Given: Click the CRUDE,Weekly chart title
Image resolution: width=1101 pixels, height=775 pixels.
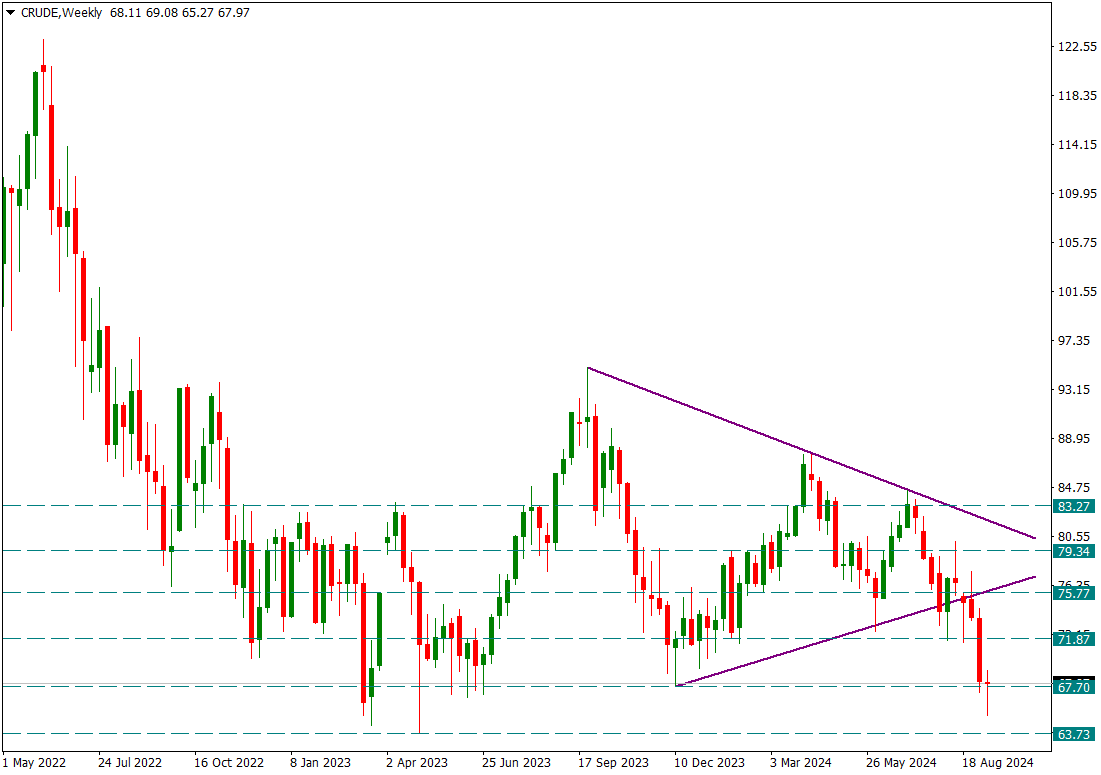Looking at the screenshot, I should click(61, 13).
